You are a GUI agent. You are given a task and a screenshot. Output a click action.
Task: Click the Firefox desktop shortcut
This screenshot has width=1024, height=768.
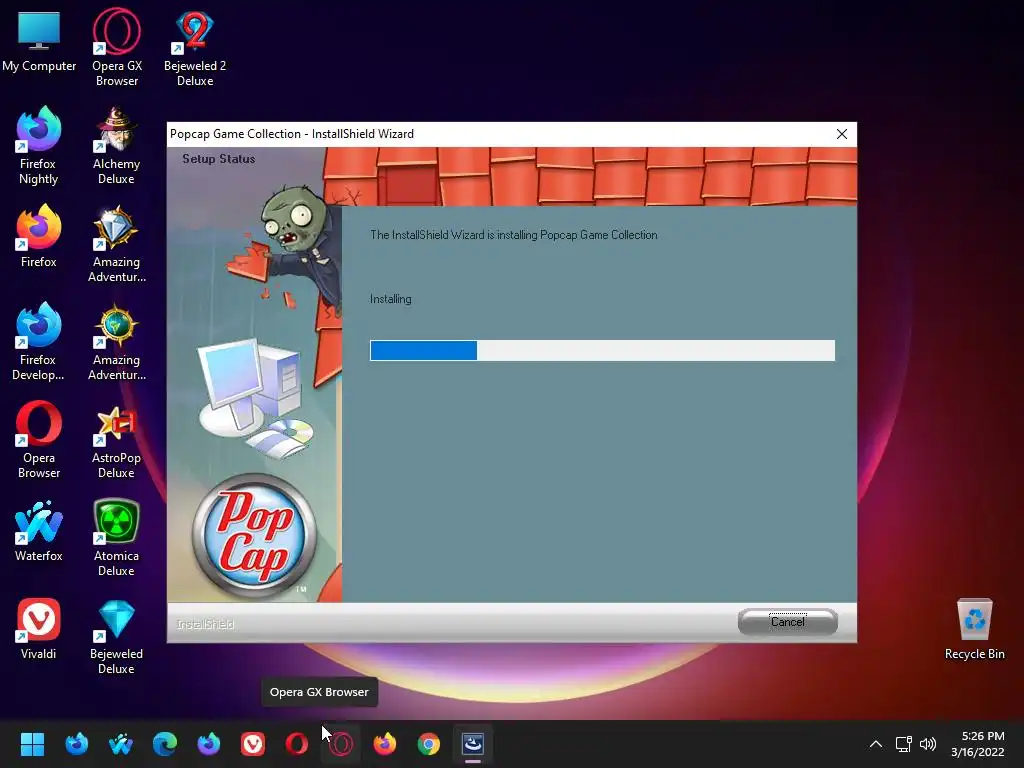(x=39, y=236)
